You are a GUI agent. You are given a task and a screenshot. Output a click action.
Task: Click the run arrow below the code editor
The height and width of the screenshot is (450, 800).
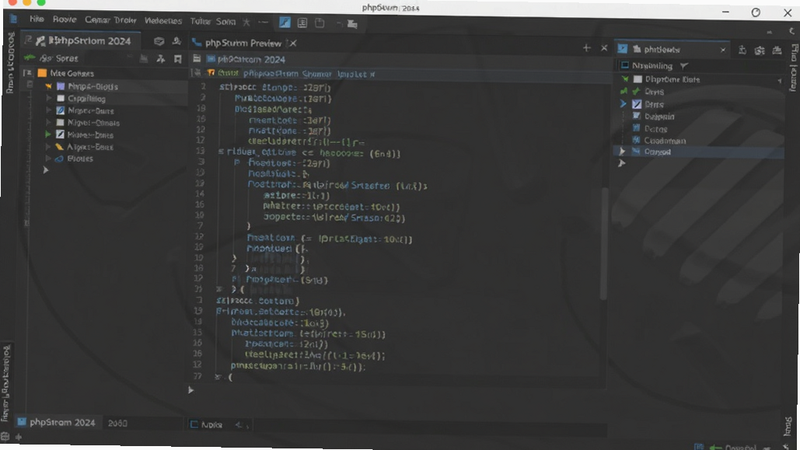tap(191, 390)
